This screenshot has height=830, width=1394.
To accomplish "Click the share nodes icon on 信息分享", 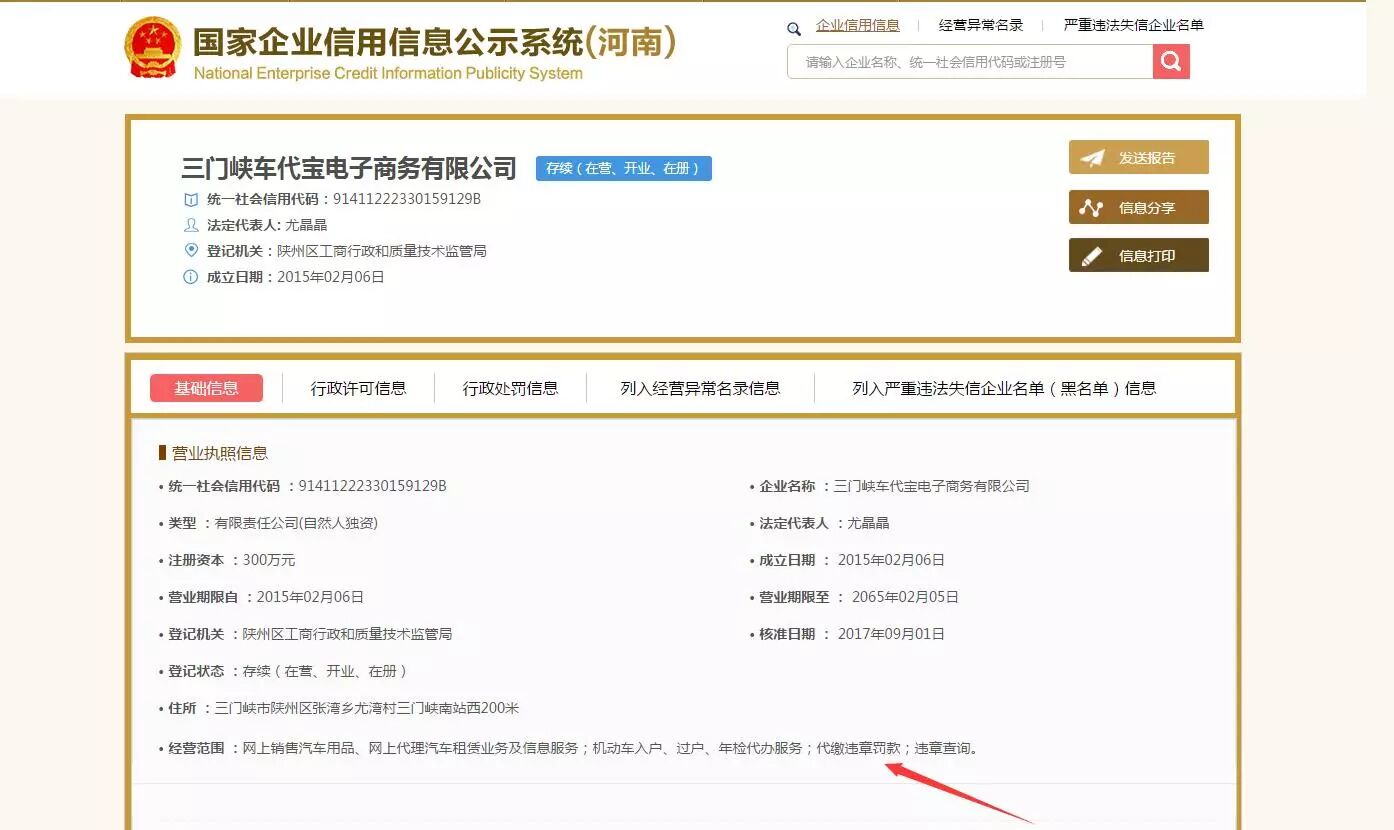I will pyautogui.click(x=1091, y=208).
